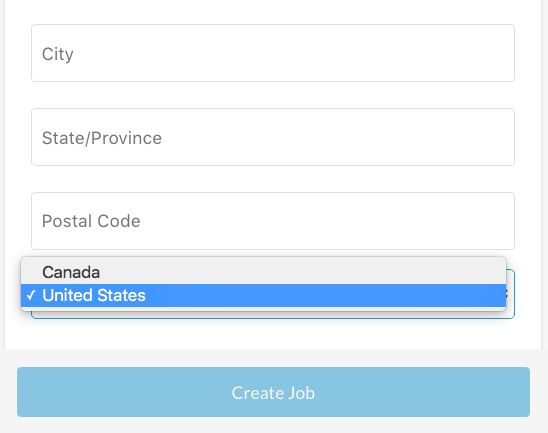Click the checkmark beside United States

(x=31, y=295)
